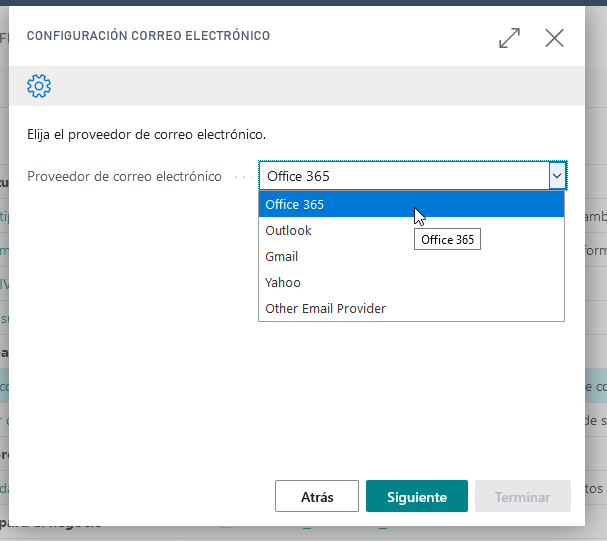607x541 pixels.
Task: Choose Office 365 from the dropdown list
Action: (411, 204)
